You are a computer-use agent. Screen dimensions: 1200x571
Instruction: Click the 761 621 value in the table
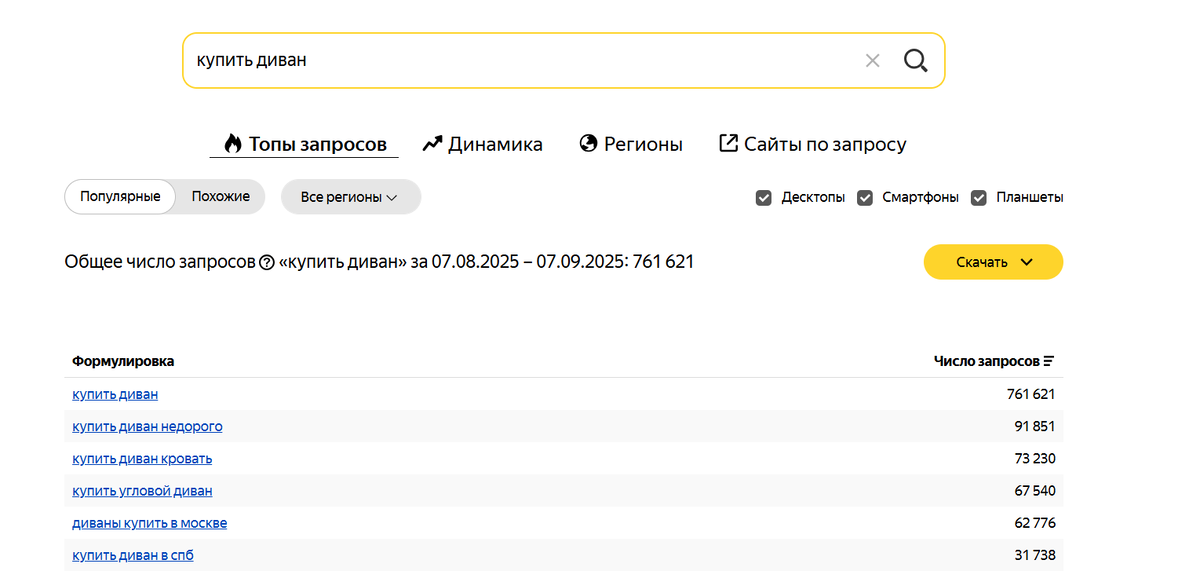point(1031,394)
